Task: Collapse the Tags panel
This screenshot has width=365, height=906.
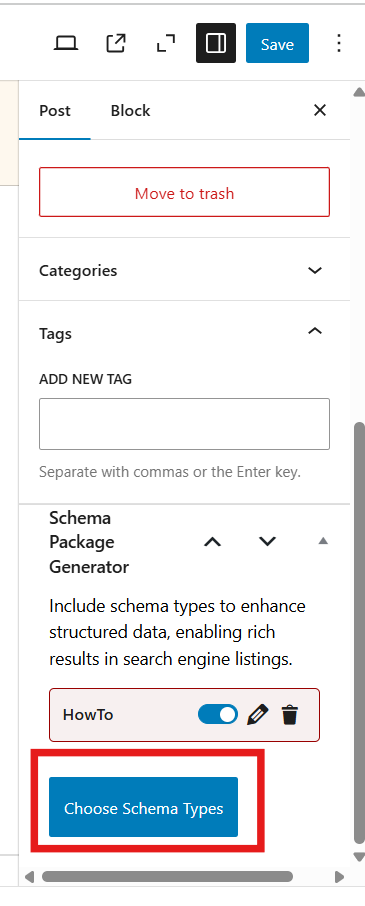Action: (315, 331)
